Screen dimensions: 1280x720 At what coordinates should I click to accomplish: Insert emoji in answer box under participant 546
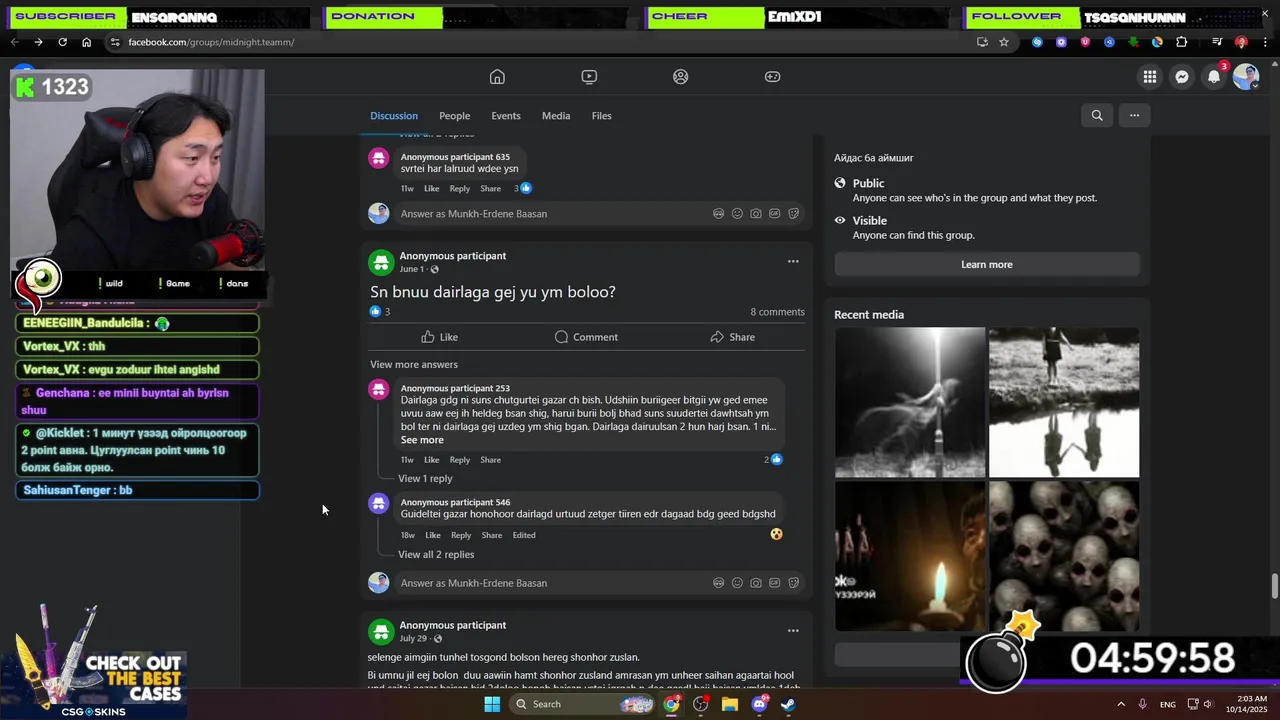tap(737, 583)
